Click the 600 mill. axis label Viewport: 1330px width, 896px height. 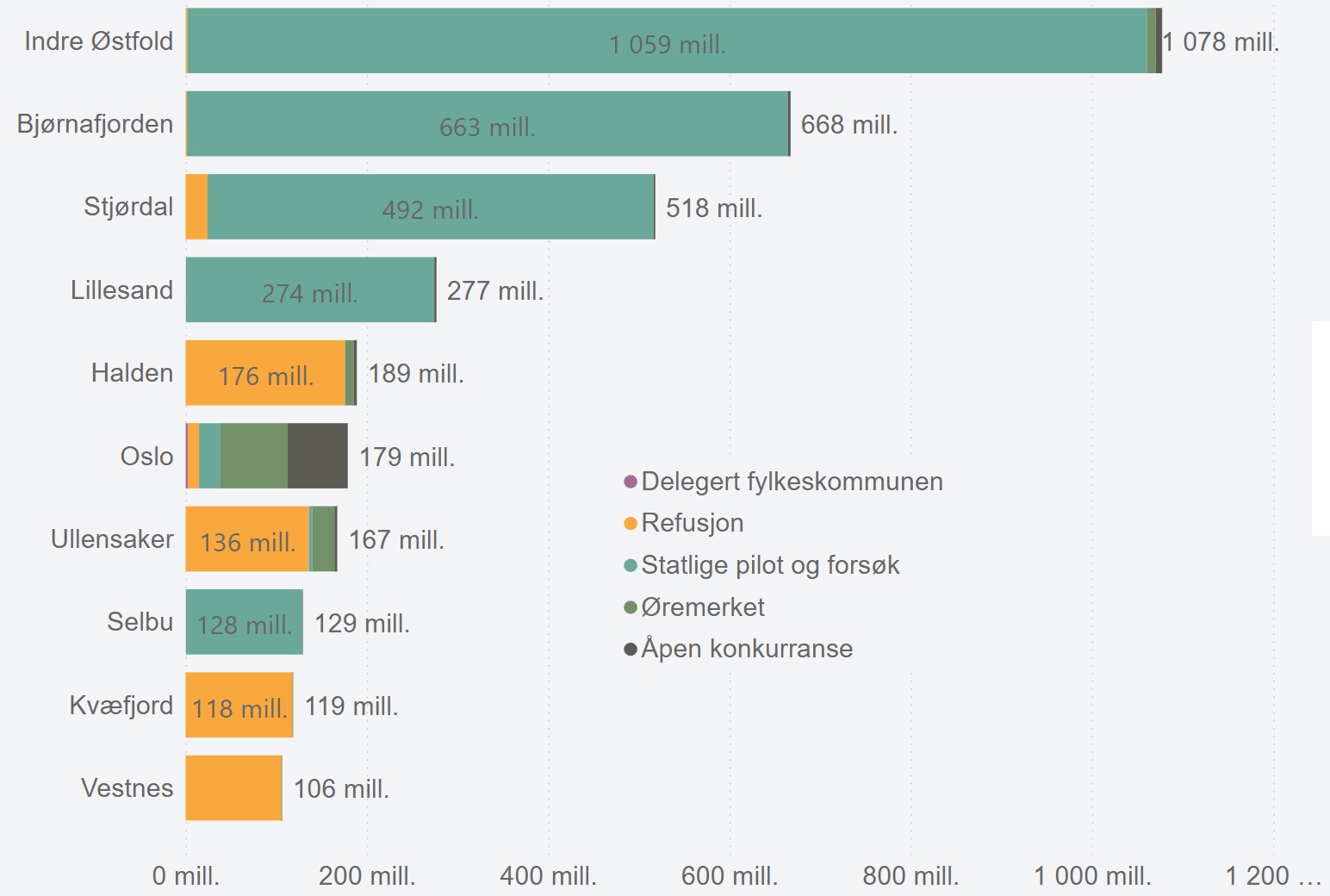coord(730,875)
